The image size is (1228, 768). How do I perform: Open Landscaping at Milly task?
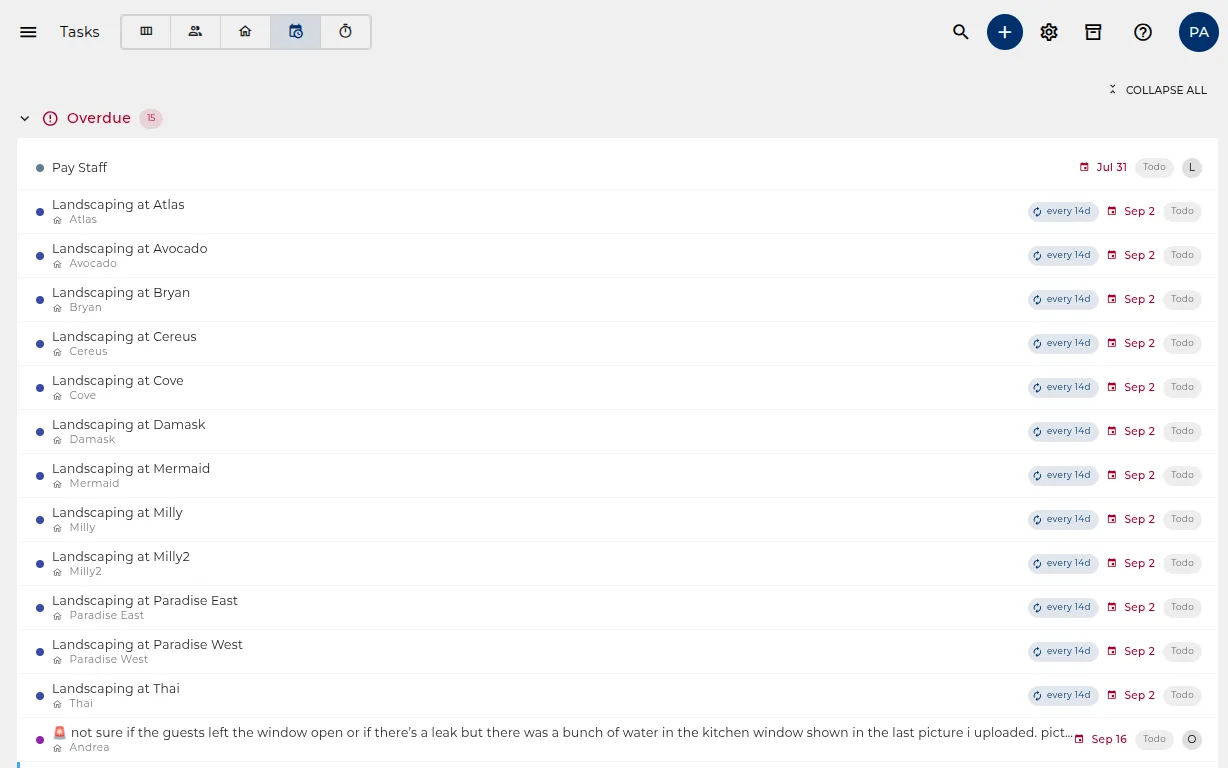point(617,519)
